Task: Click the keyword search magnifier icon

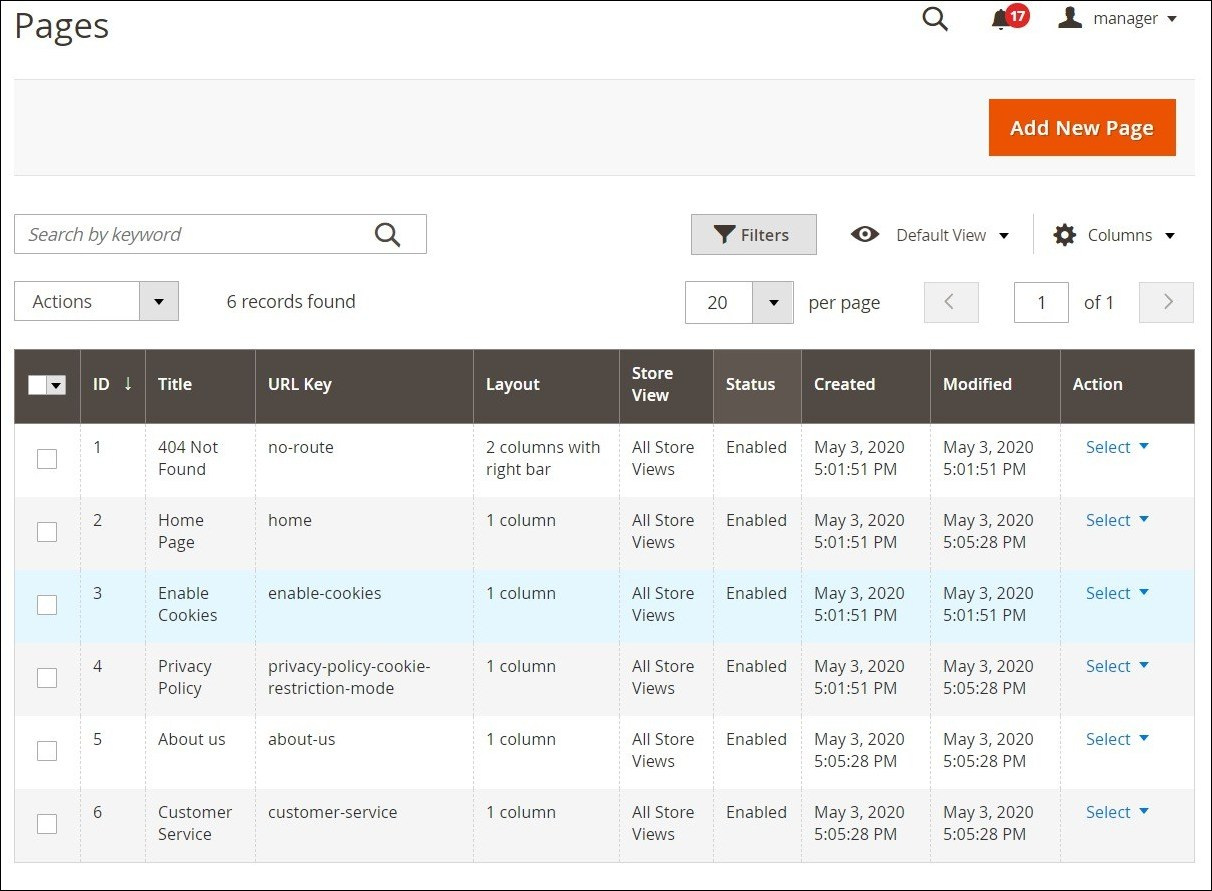Action: coord(388,234)
